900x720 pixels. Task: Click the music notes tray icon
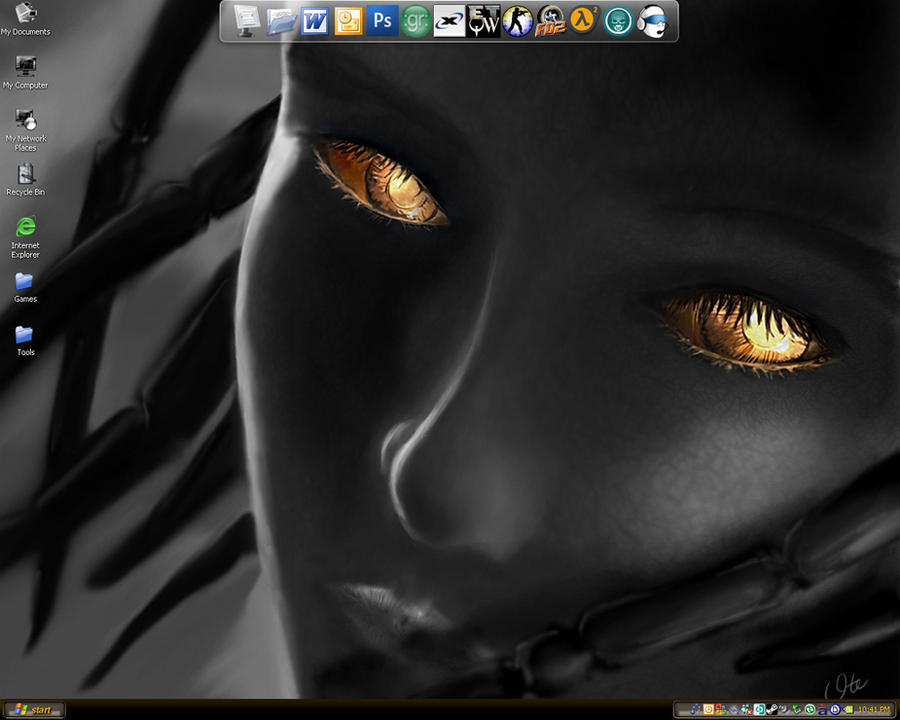(695, 710)
